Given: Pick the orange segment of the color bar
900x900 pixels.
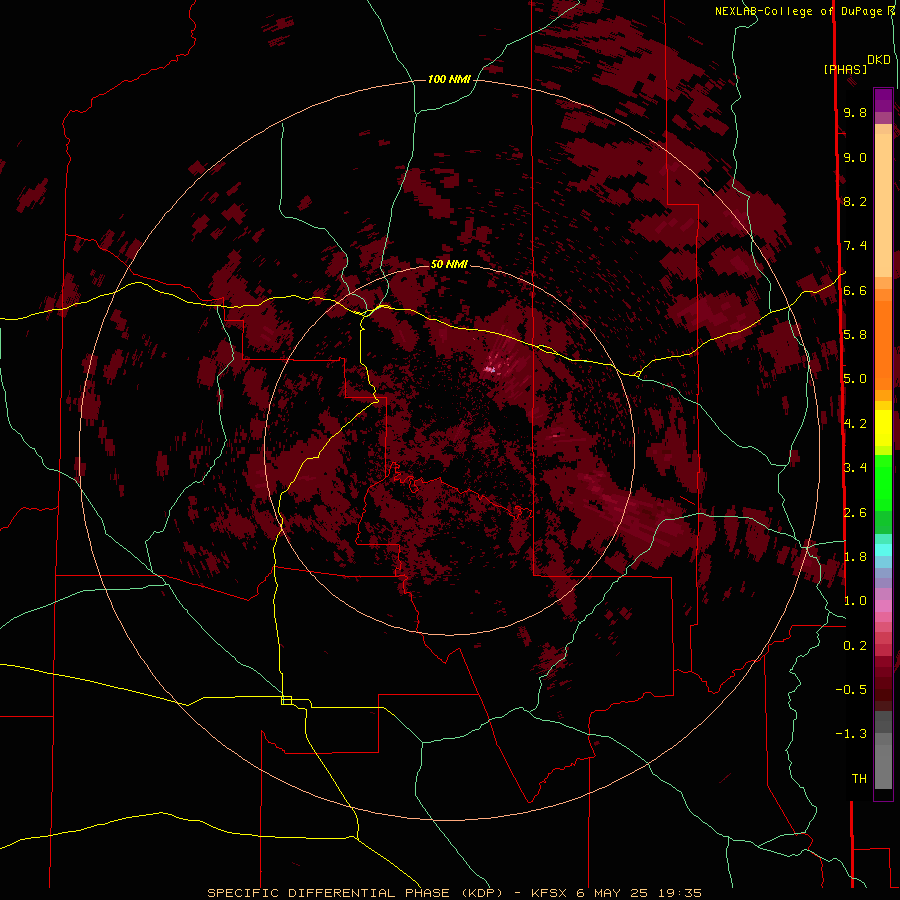Looking at the screenshot, I should coord(883,344).
